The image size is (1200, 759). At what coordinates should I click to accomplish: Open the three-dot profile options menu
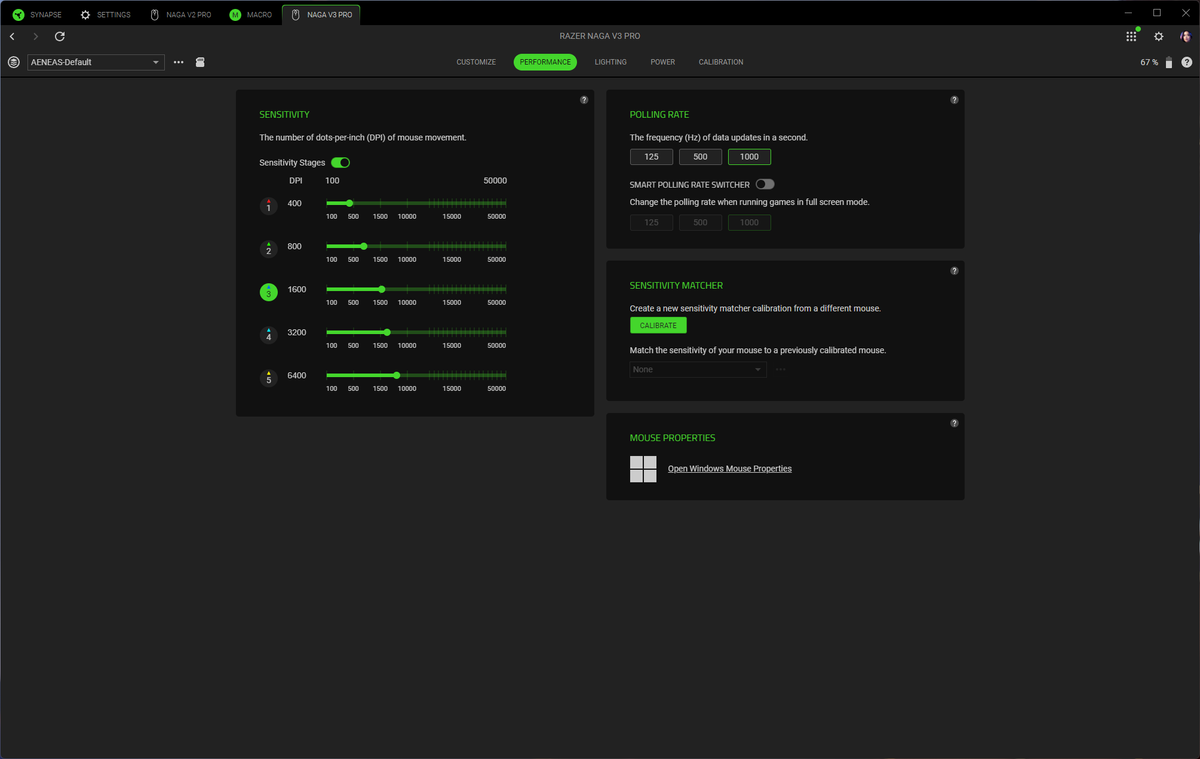179,62
